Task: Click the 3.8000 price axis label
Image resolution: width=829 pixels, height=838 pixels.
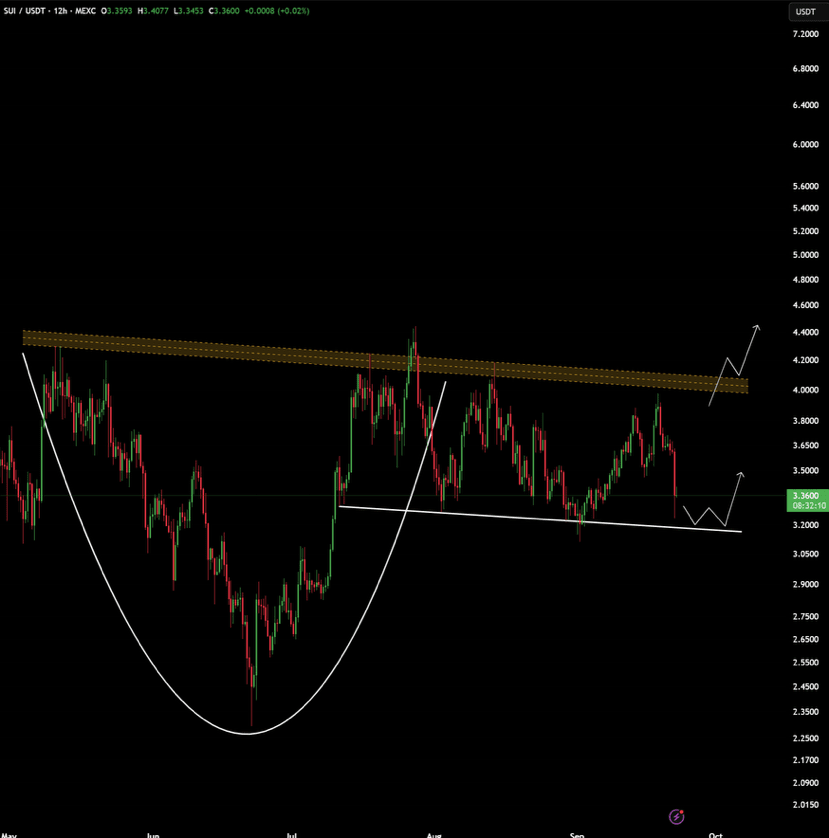Action: coord(805,421)
